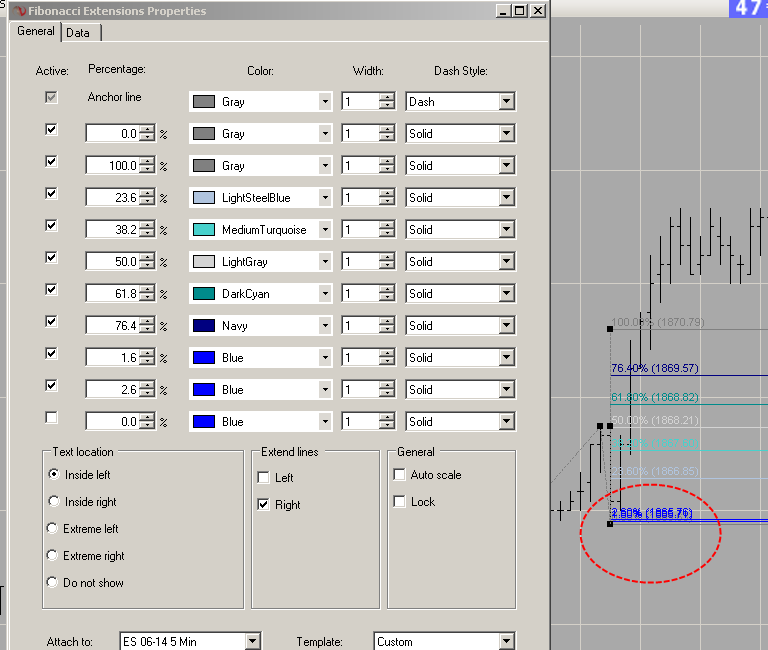
Task: Click the 23.6 percentage input field
Action: pyautogui.click(x=113, y=198)
